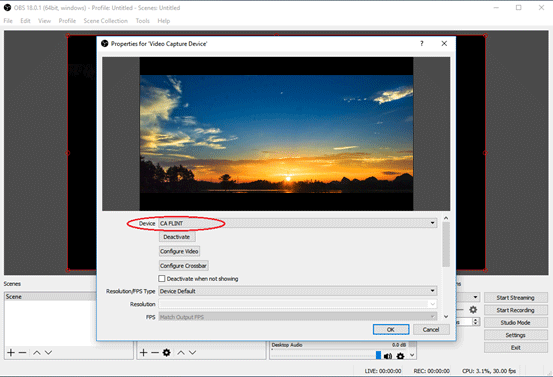
Task: Add a new scene with the plus icon in Scenes
Action: pos(11,352)
